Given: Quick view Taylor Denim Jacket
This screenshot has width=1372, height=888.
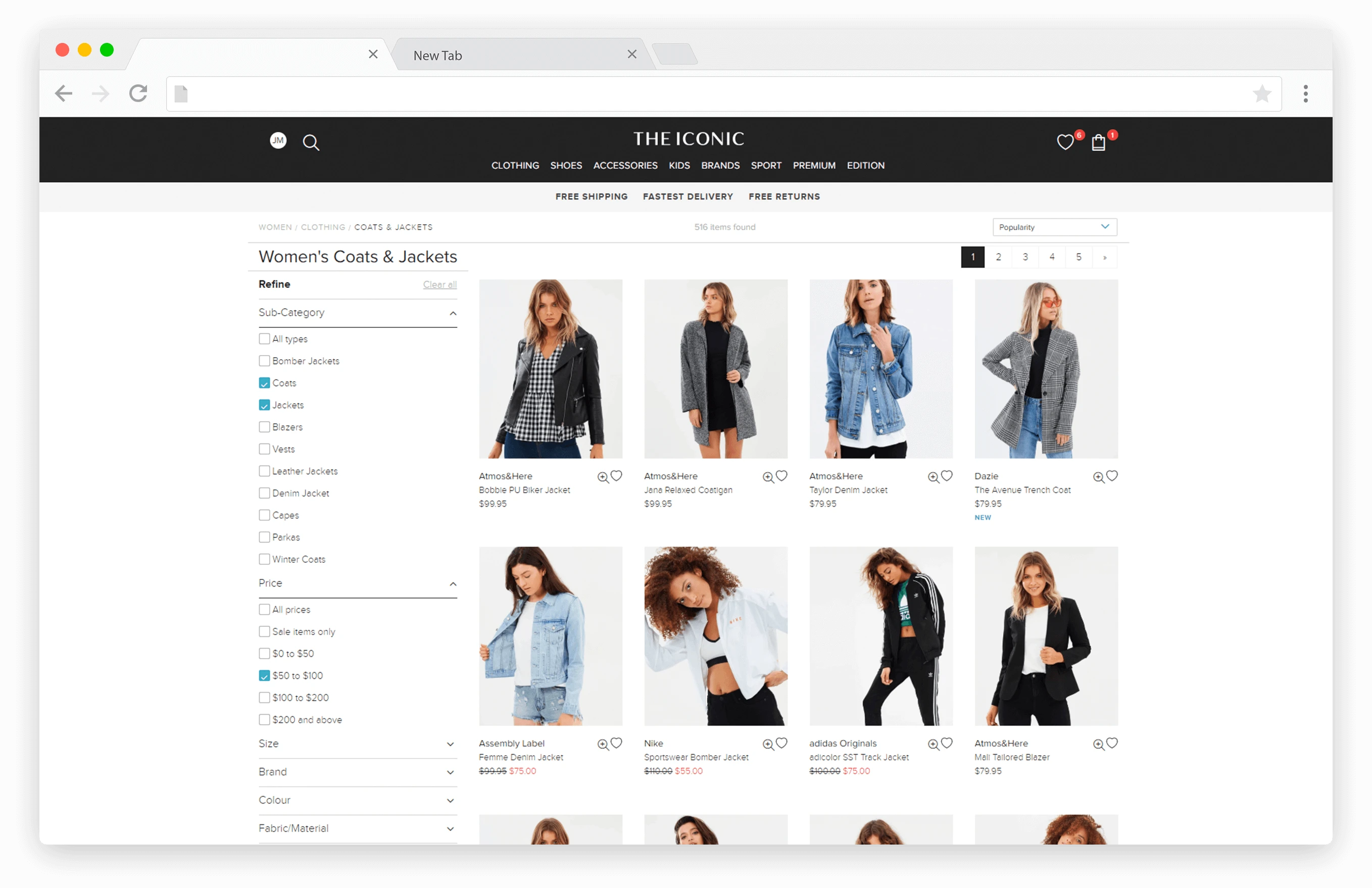Looking at the screenshot, I should (x=934, y=477).
